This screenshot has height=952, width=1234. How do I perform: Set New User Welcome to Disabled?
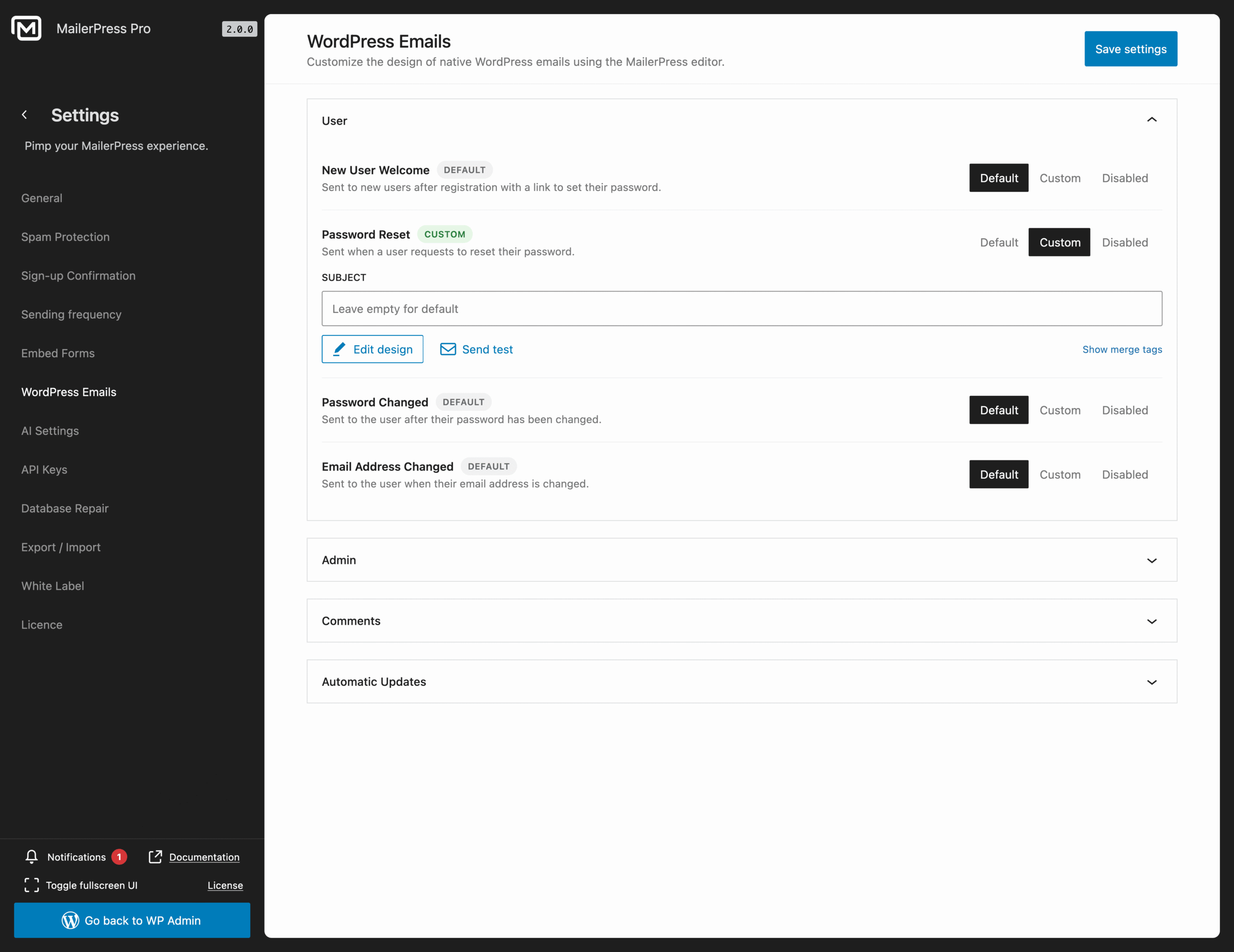pyautogui.click(x=1125, y=178)
